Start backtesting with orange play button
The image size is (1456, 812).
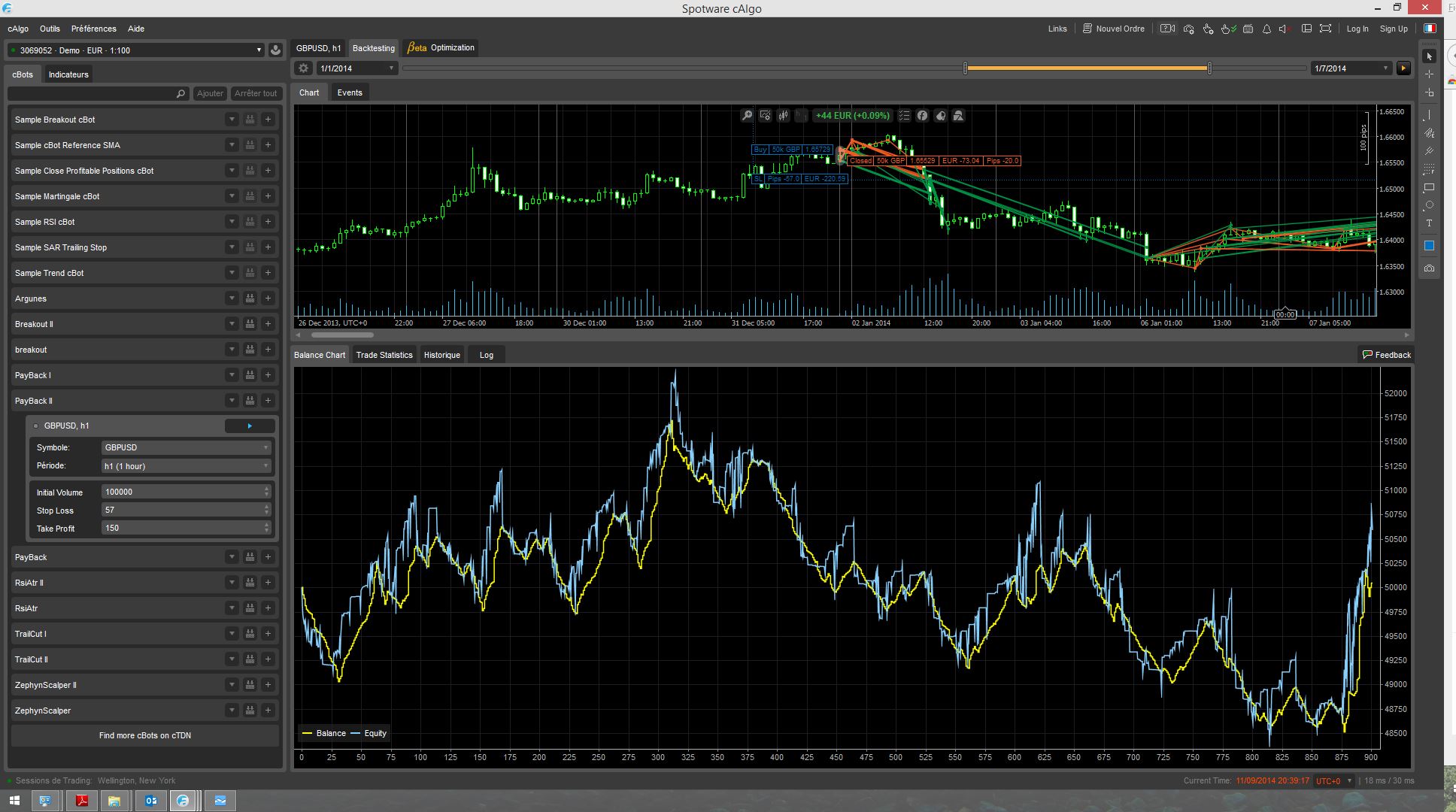[1403, 68]
